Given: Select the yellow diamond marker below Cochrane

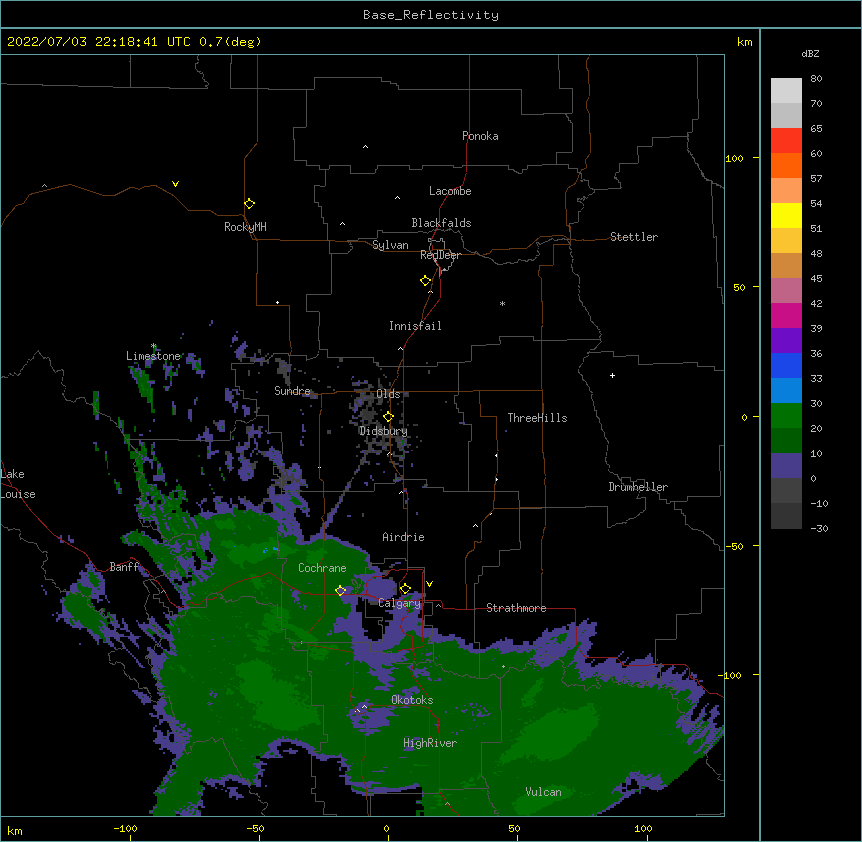Looking at the screenshot, I should point(340,591).
